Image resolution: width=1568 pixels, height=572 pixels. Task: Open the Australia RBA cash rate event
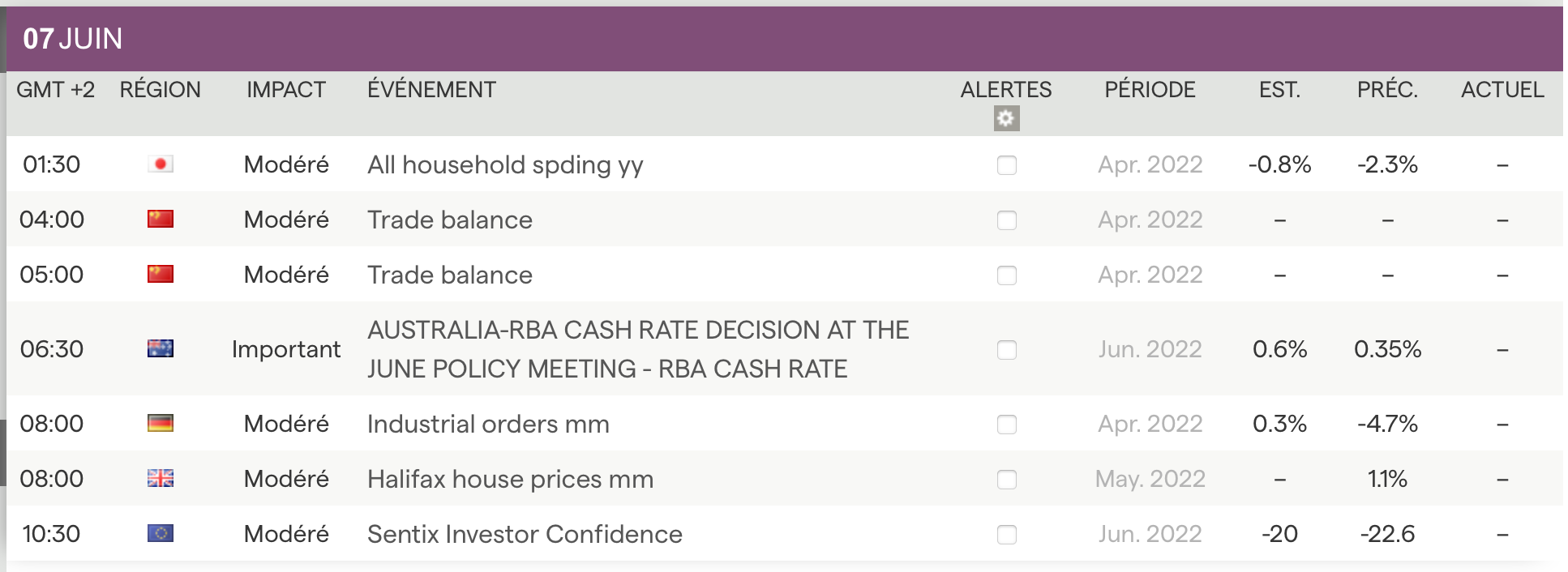pyautogui.click(x=637, y=349)
